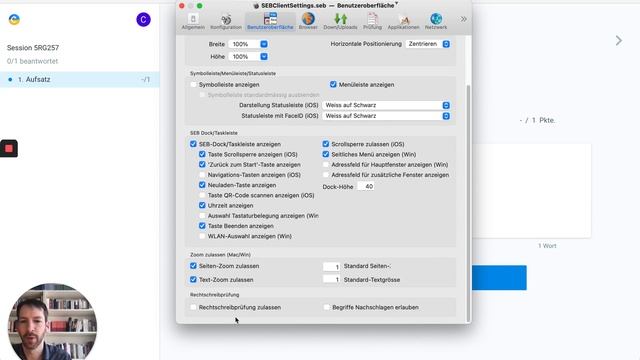
Task: Toggle Uhrzeit anzeigen checkbox
Action: [x=202, y=205]
